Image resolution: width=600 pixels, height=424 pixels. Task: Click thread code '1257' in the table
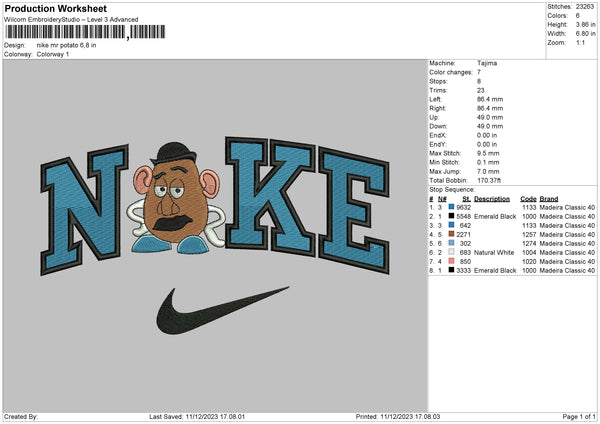coord(529,235)
